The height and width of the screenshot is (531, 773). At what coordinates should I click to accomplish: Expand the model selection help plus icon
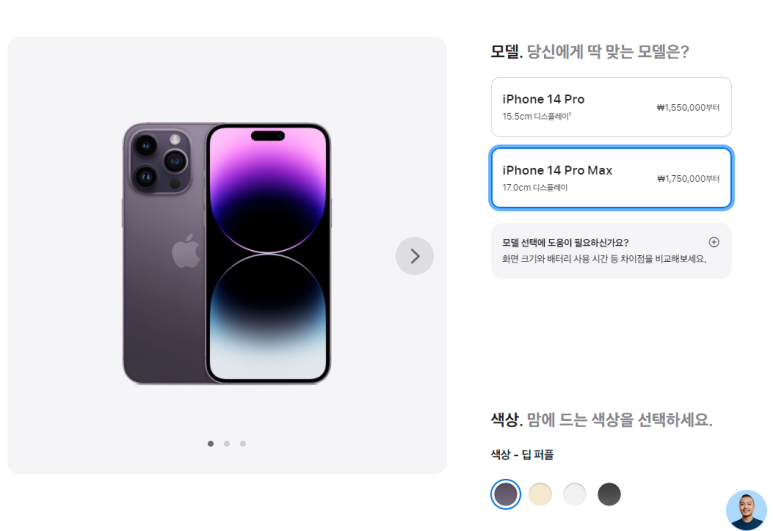click(x=714, y=242)
